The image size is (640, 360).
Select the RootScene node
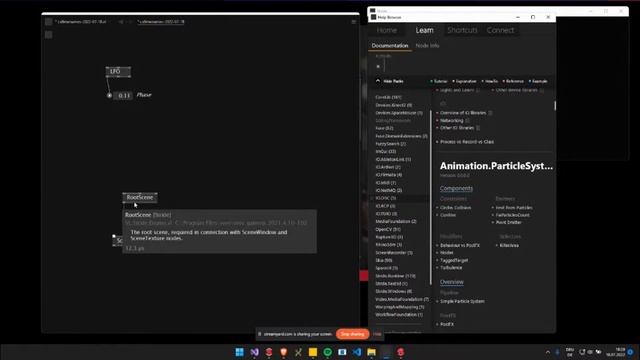click(140, 198)
